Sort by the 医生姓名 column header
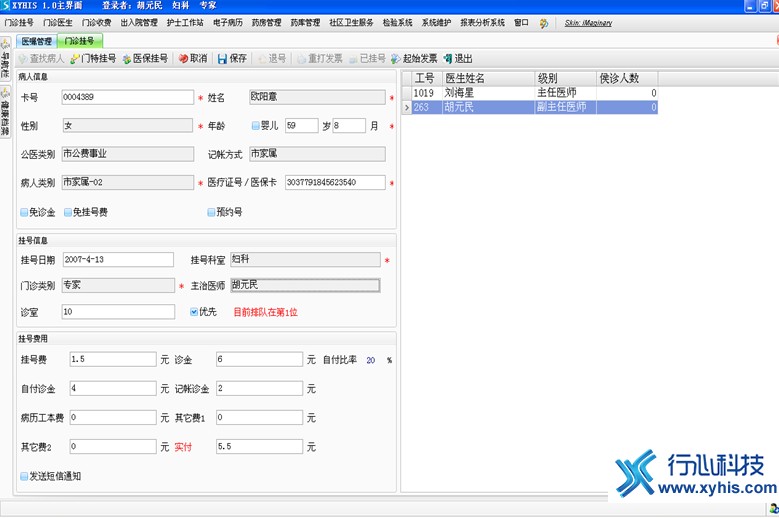 point(489,78)
